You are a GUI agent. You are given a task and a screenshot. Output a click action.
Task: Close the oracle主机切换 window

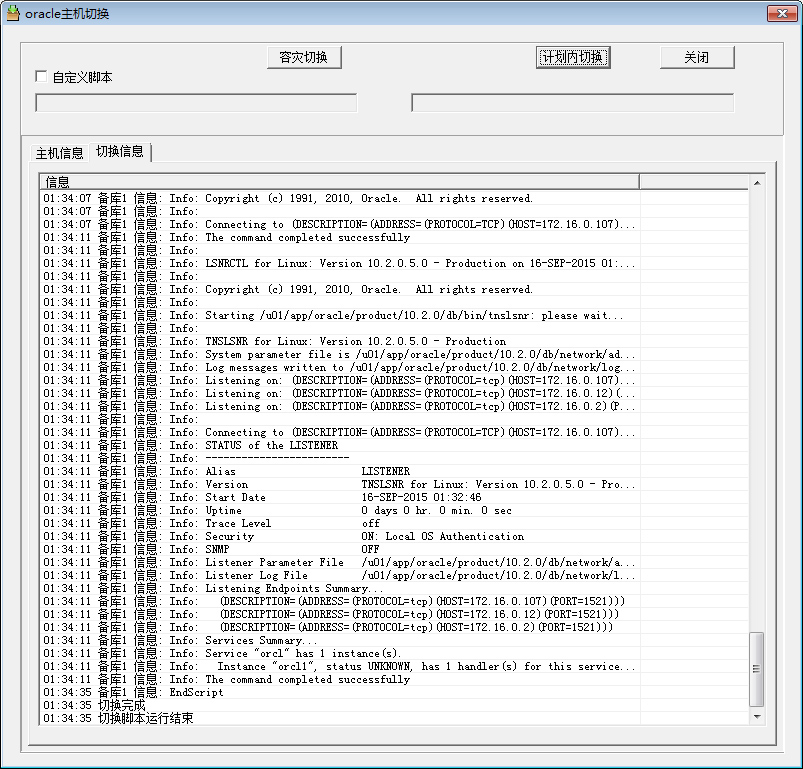coord(782,13)
